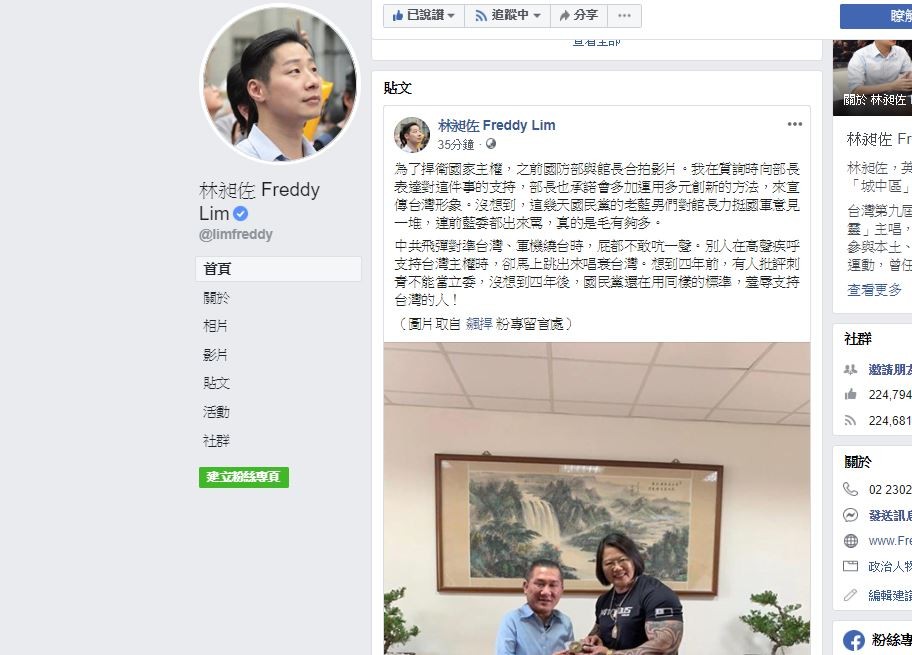Click the 分享 share button
Viewport: 912px width, 655px height.
(x=579, y=16)
